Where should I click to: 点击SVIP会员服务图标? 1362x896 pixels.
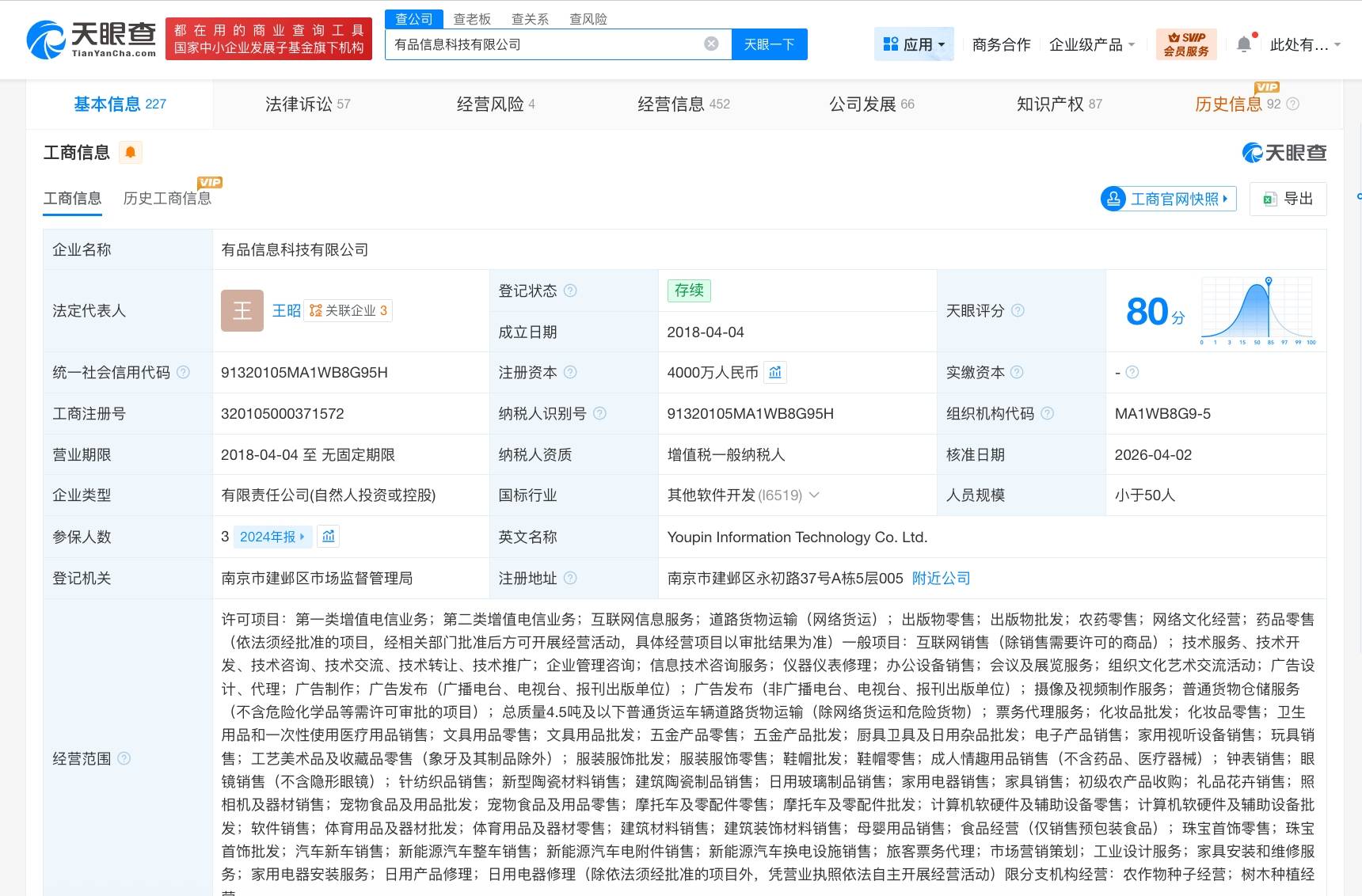click(1185, 44)
